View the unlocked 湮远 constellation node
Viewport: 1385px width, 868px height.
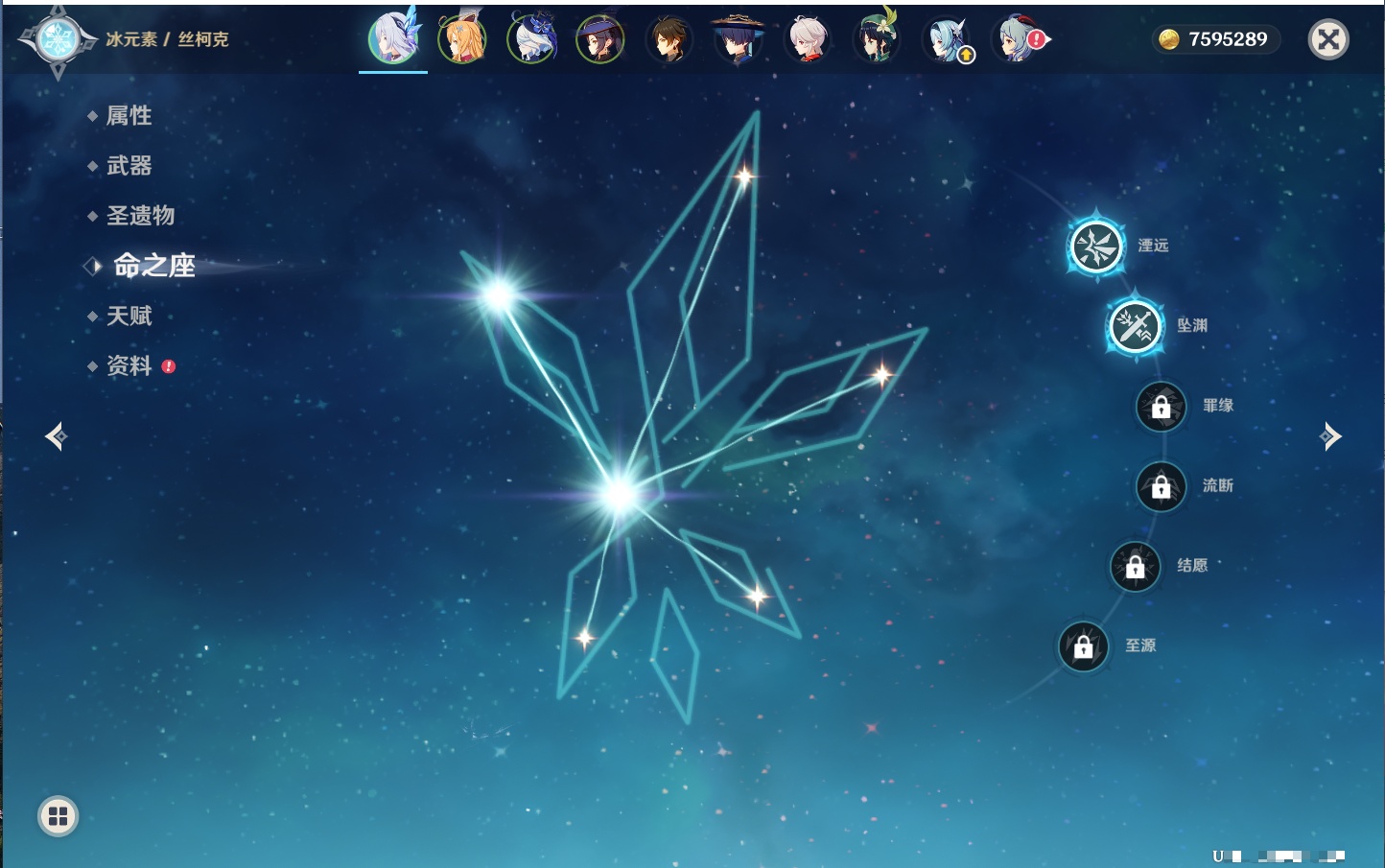pos(1095,246)
